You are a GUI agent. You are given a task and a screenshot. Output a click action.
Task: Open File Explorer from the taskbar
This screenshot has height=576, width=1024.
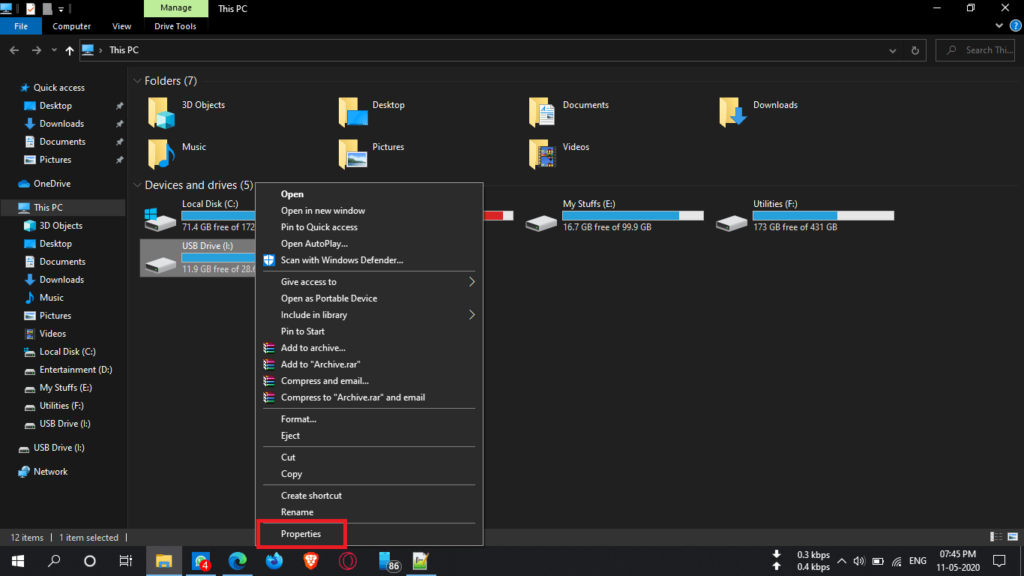pos(163,561)
